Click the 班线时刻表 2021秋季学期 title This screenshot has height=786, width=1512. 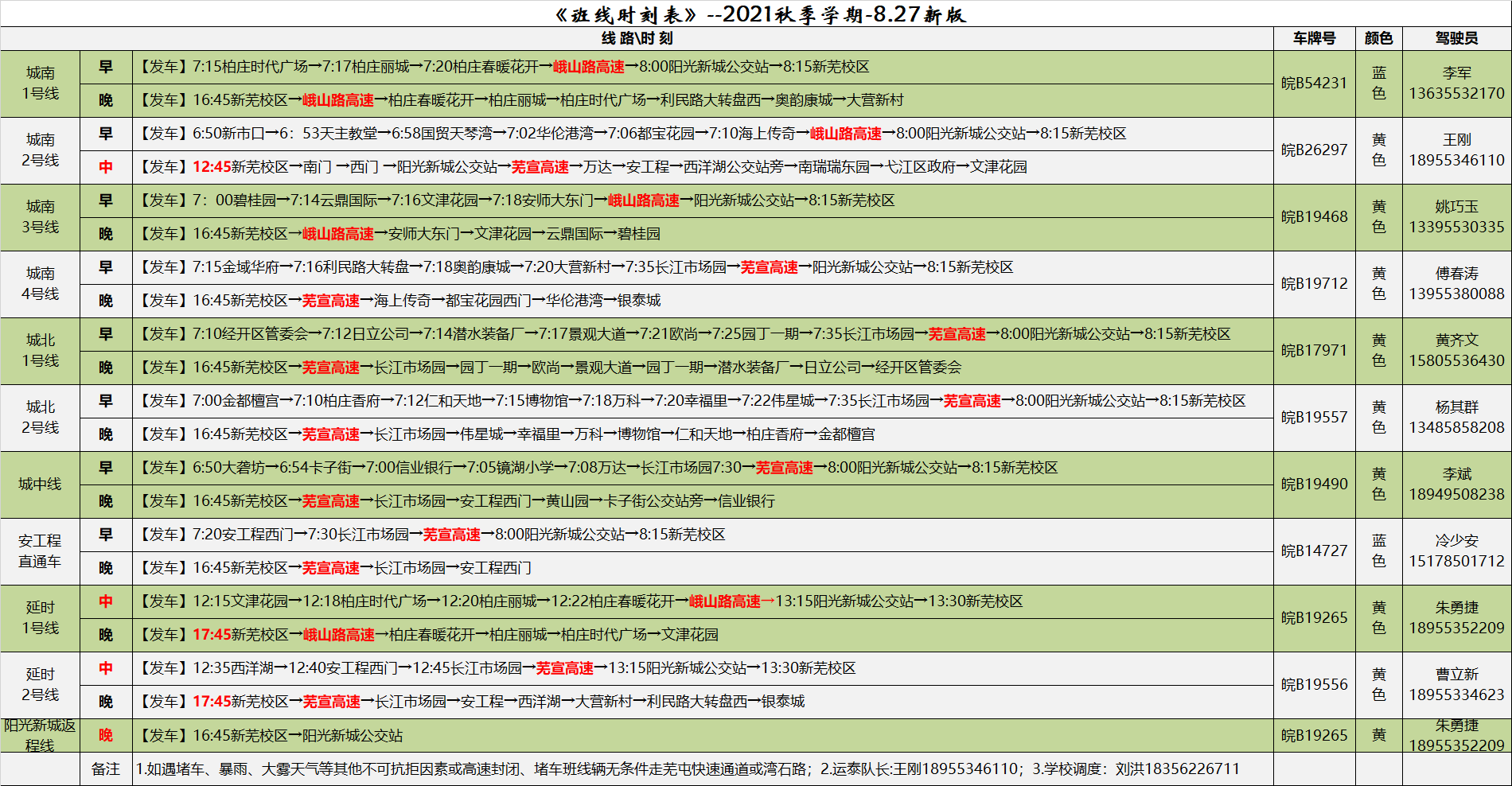760,14
